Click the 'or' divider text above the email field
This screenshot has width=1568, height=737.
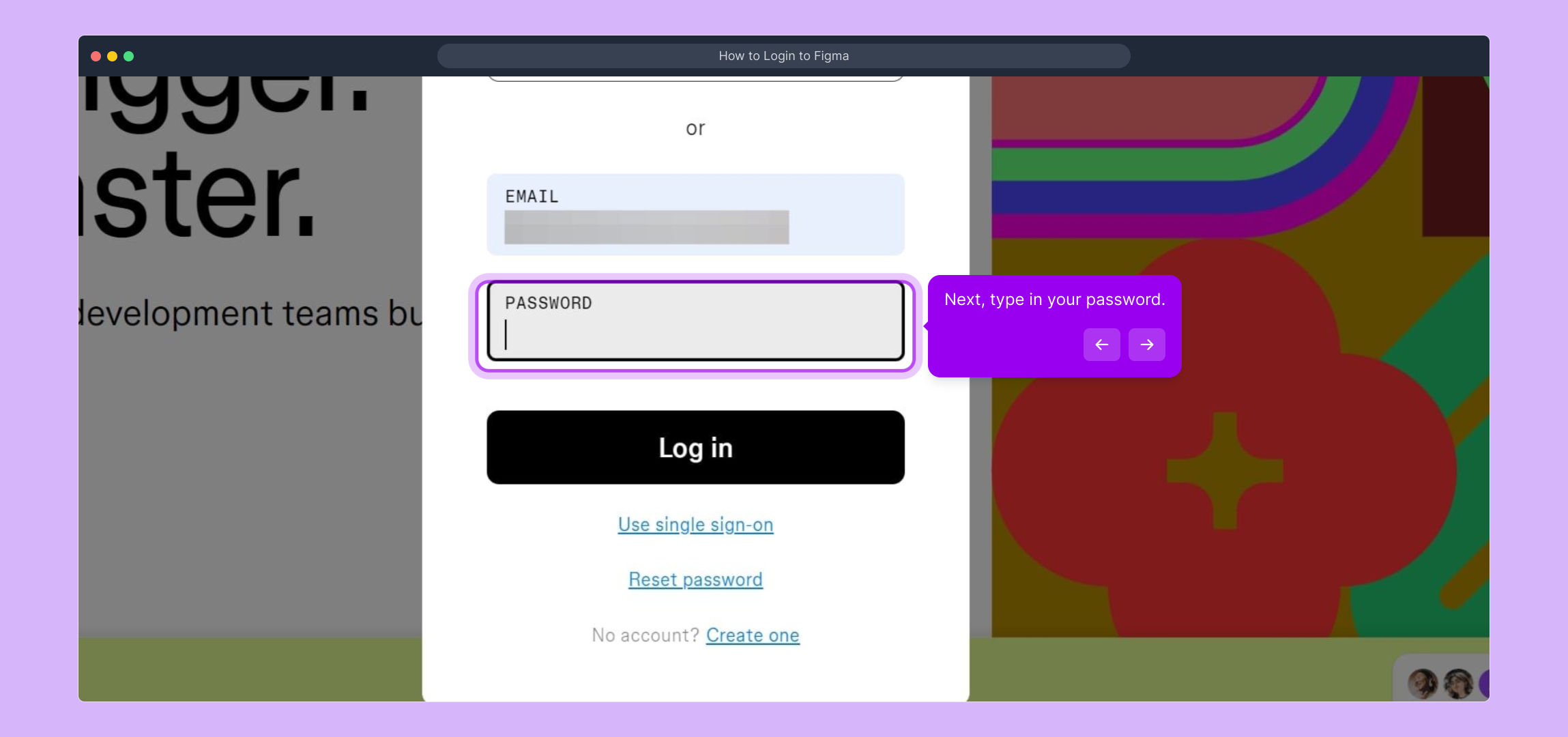695,128
